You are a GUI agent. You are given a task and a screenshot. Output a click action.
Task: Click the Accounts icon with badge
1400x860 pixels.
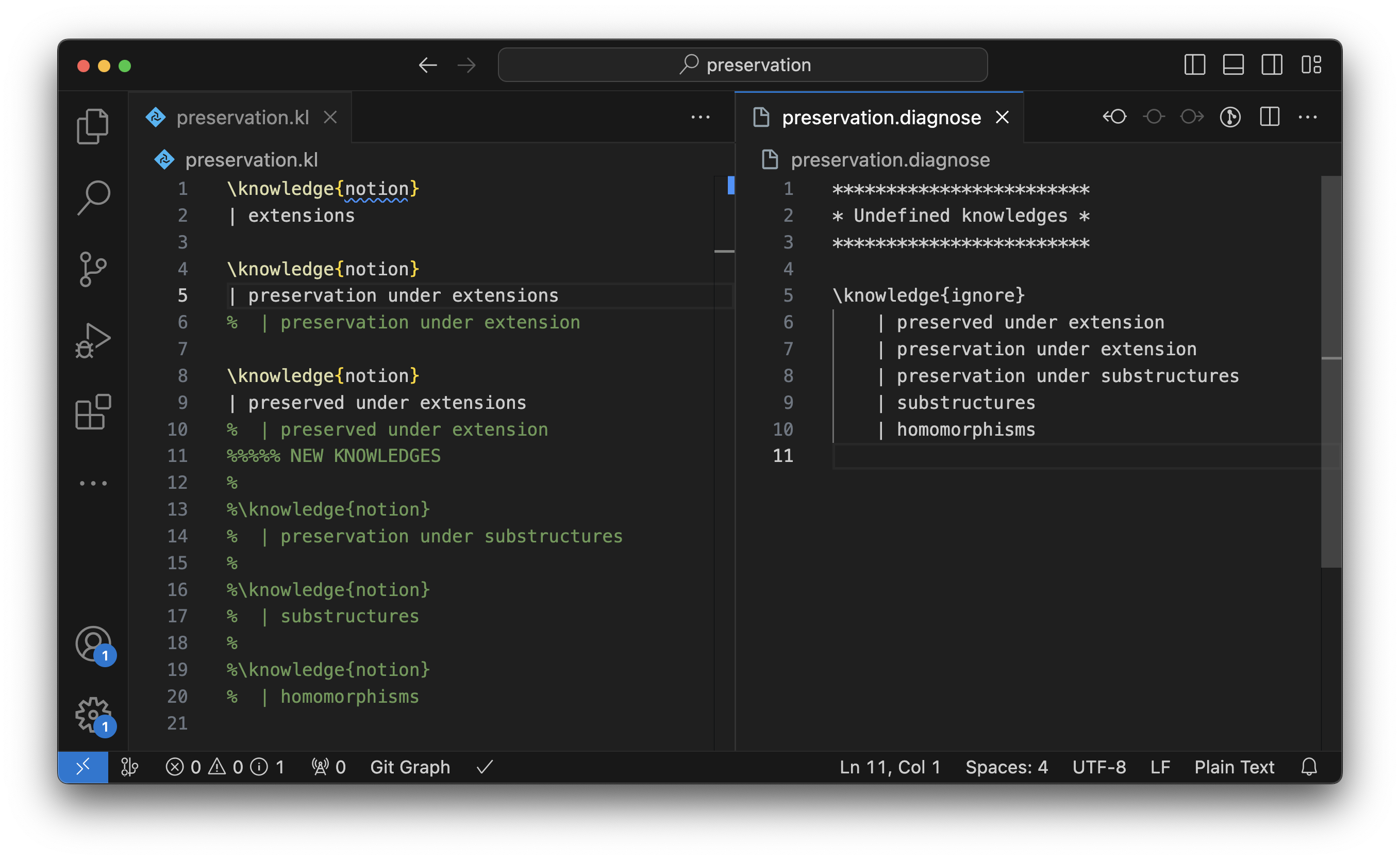click(94, 644)
